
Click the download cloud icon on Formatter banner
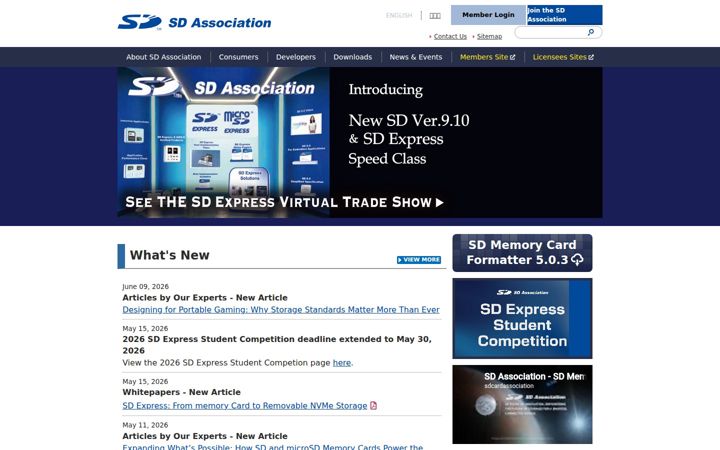click(x=577, y=260)
